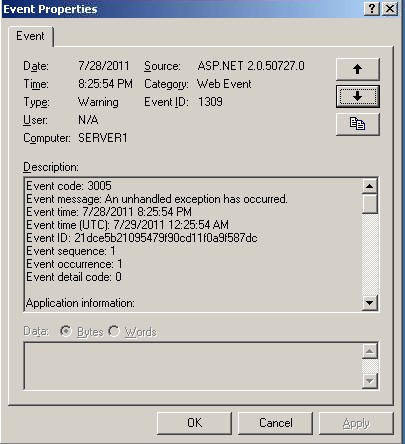Viewport: 405px width, 444px height.
Task: Close the Event Properties dialog
Action: pos(390,8)
